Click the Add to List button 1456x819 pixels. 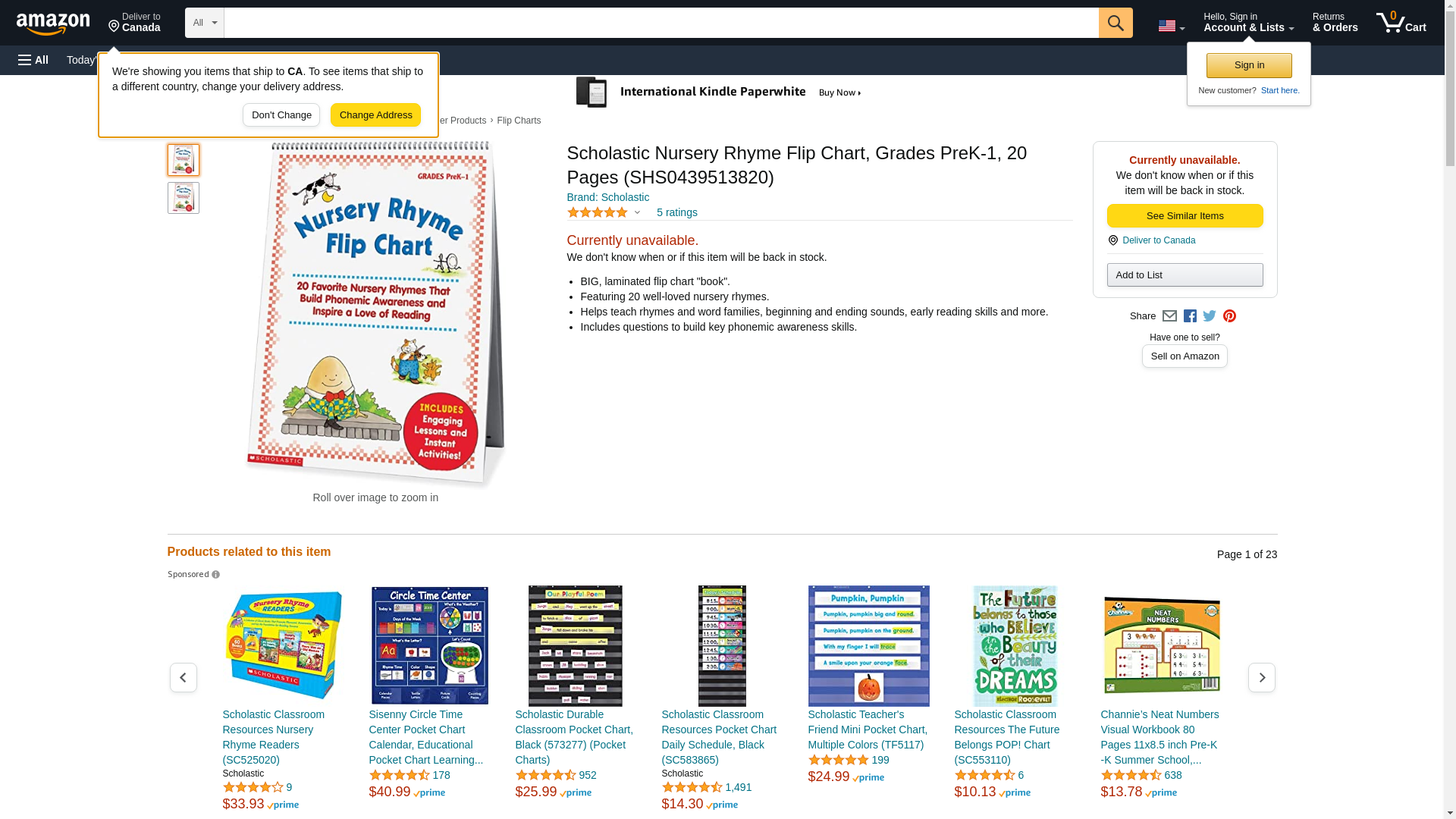click(x=1185, y=275)
